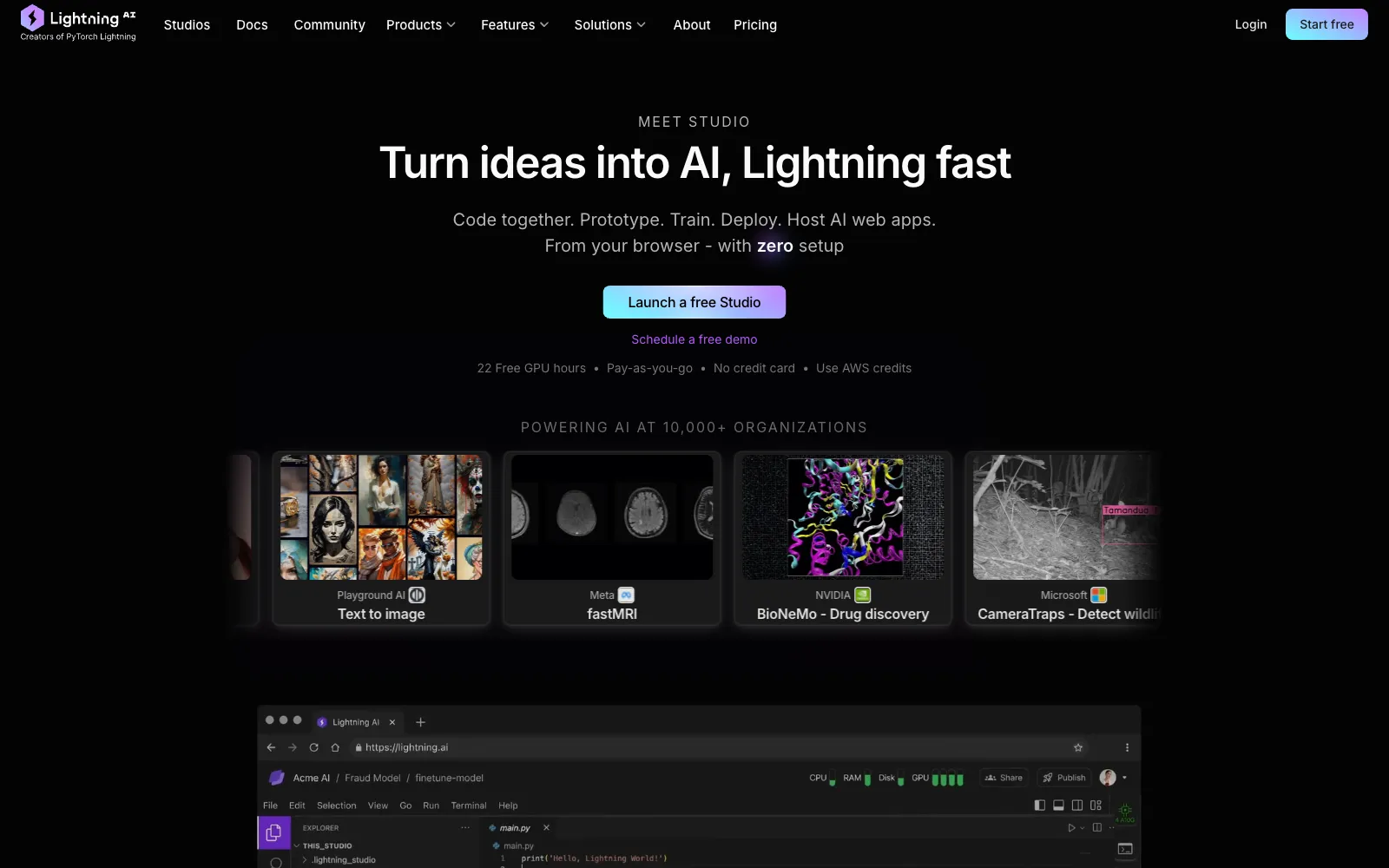Click the customize layout icon
The height and width of the screenshot is (868, 1389).
1096,806
